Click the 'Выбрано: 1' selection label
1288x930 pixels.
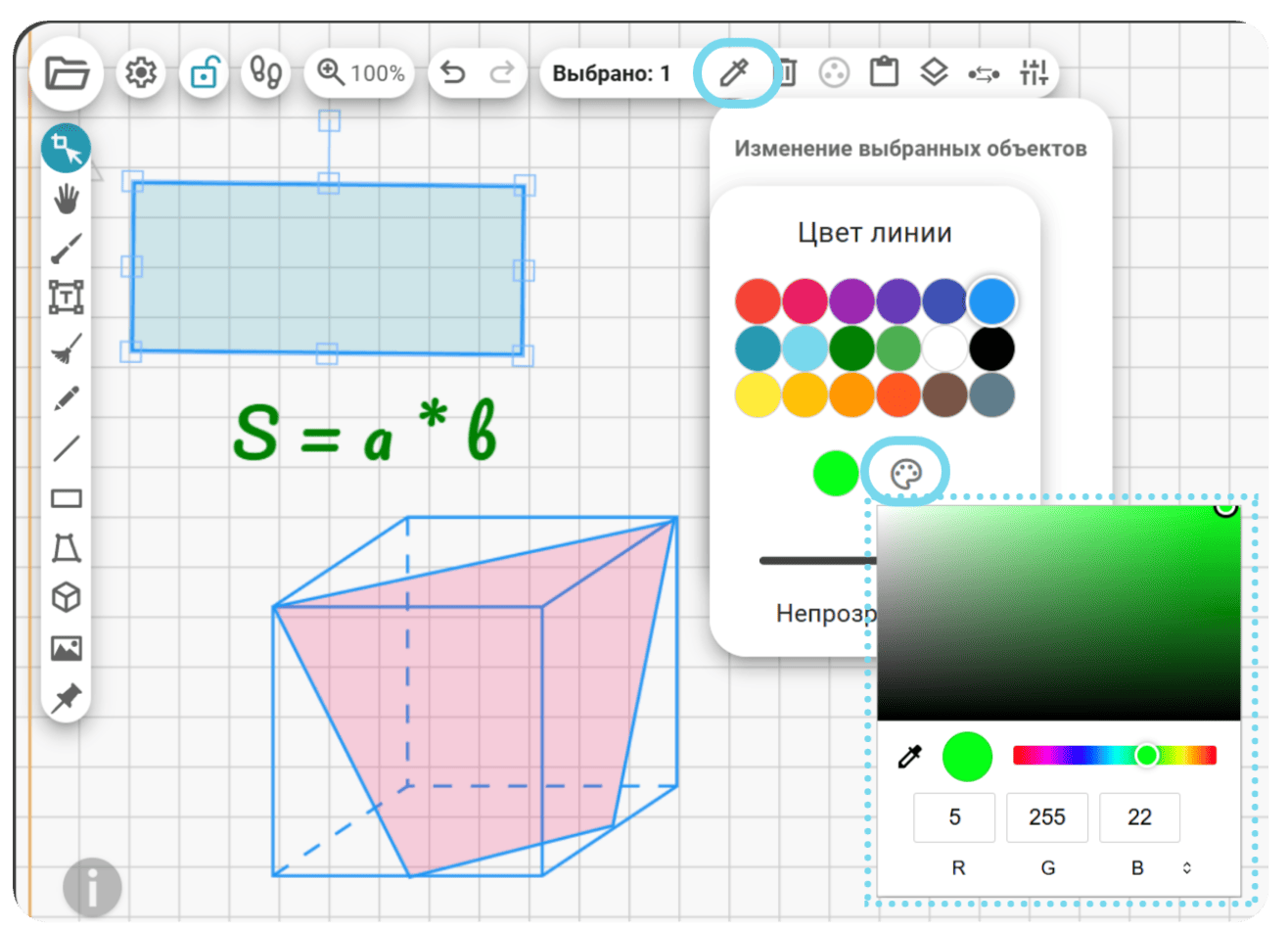(612, 73)
